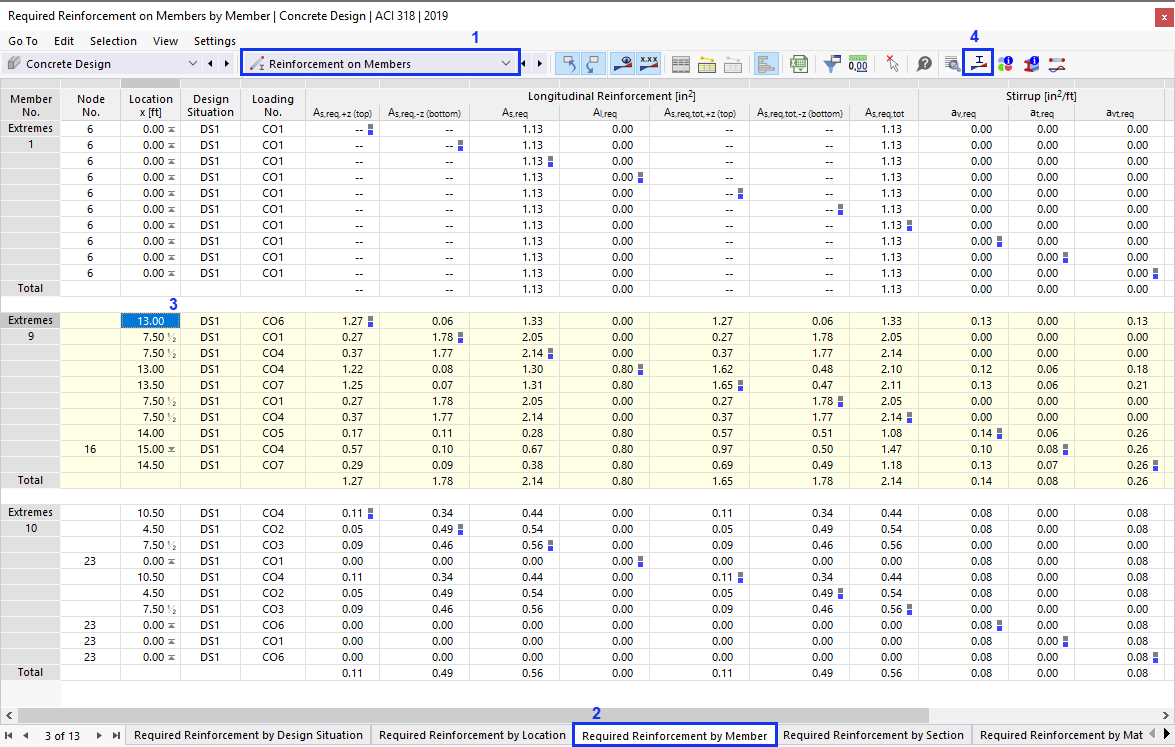Viewport: 1175px width, 747px height.
Task: Toggle the bar-chart row highlighting button
Action: point(766,63)
